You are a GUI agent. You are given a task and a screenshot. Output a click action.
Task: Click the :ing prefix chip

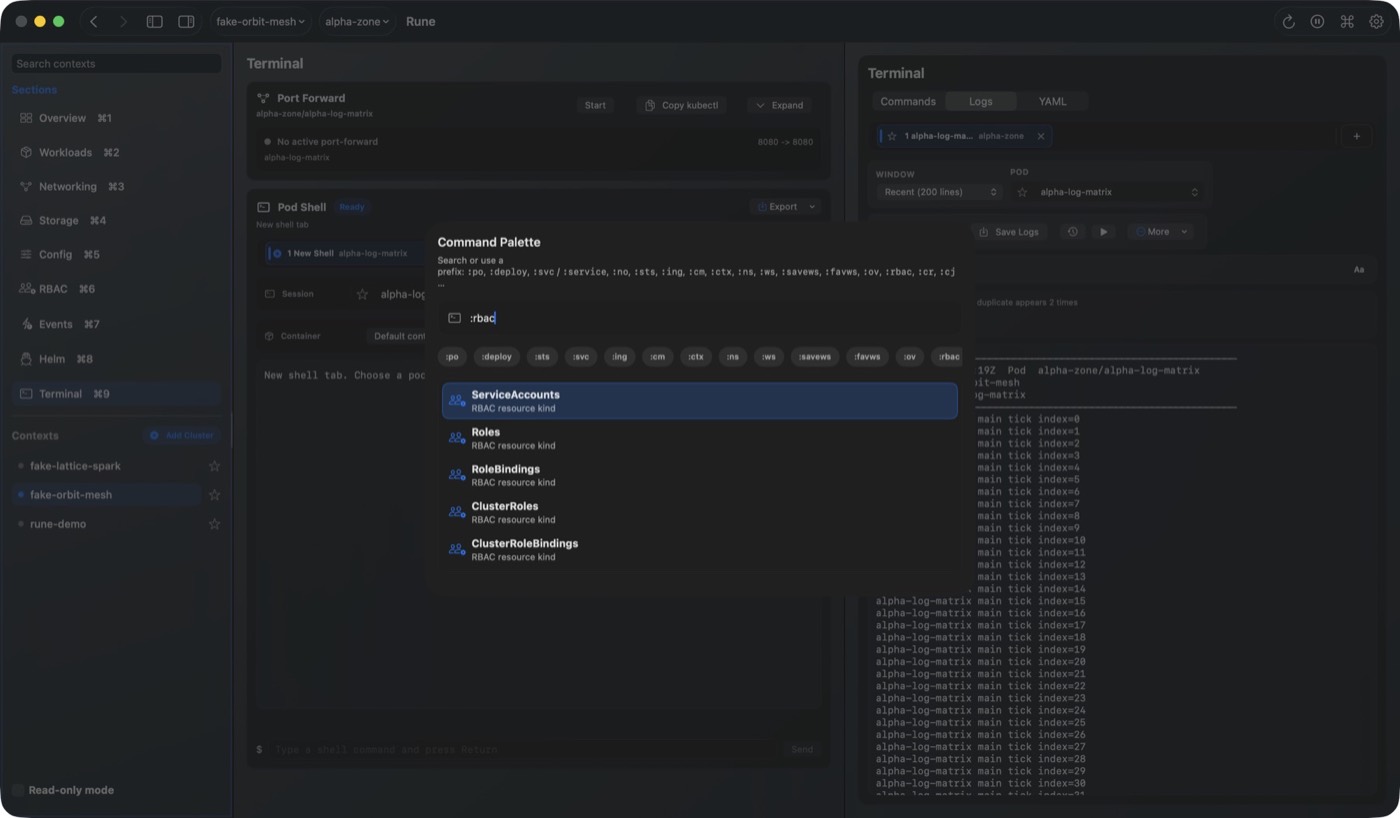click(x=620, y=357)
